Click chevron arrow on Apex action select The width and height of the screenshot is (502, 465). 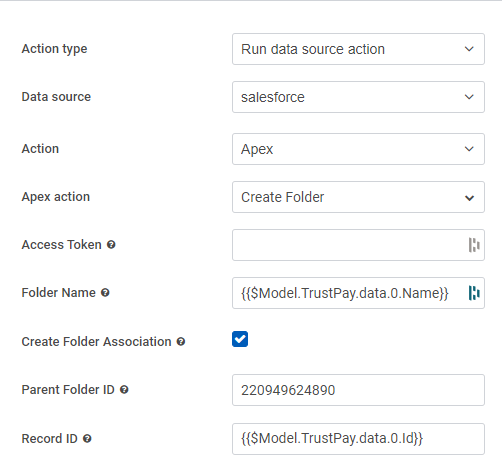[x=469, y=198]
